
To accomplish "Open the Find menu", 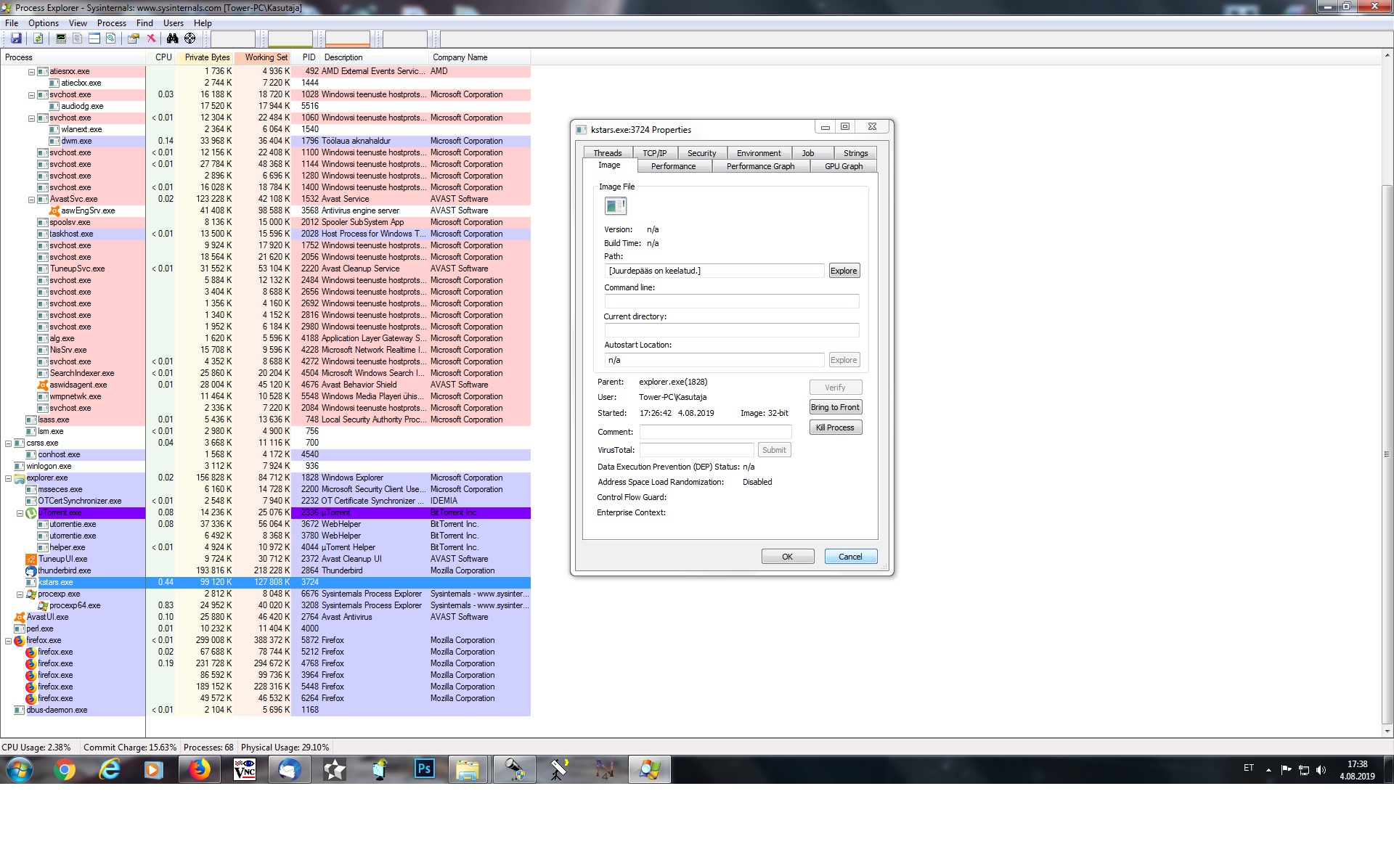I will [144, 23].
